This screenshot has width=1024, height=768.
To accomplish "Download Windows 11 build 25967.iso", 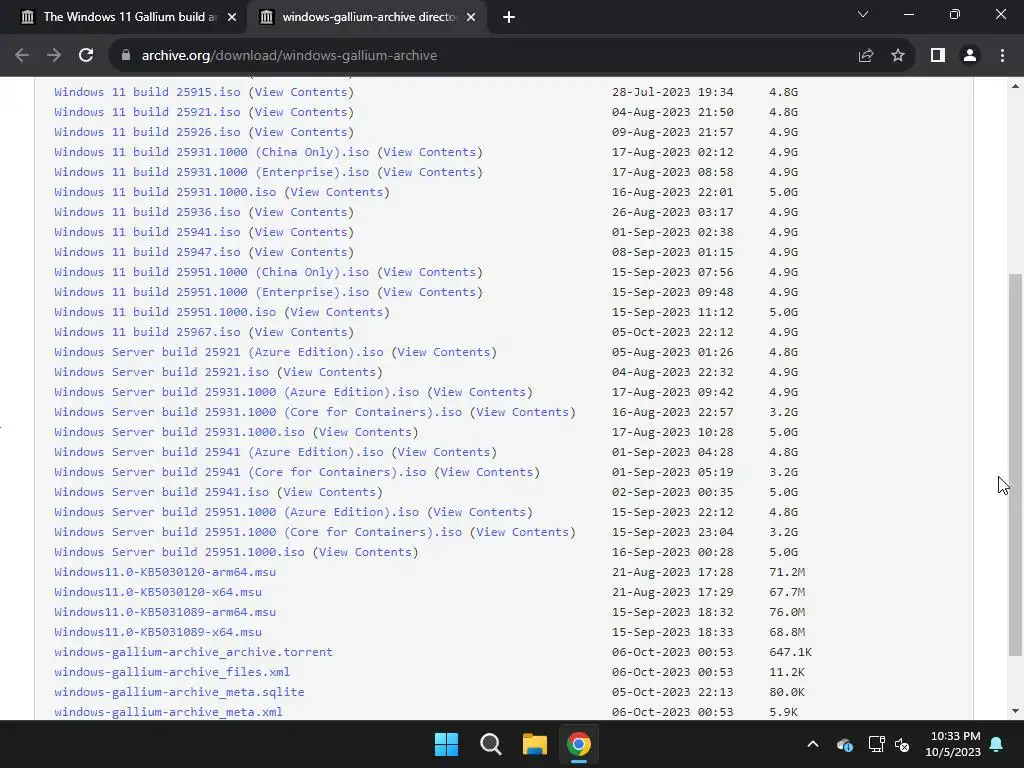I will pos(147,332).
